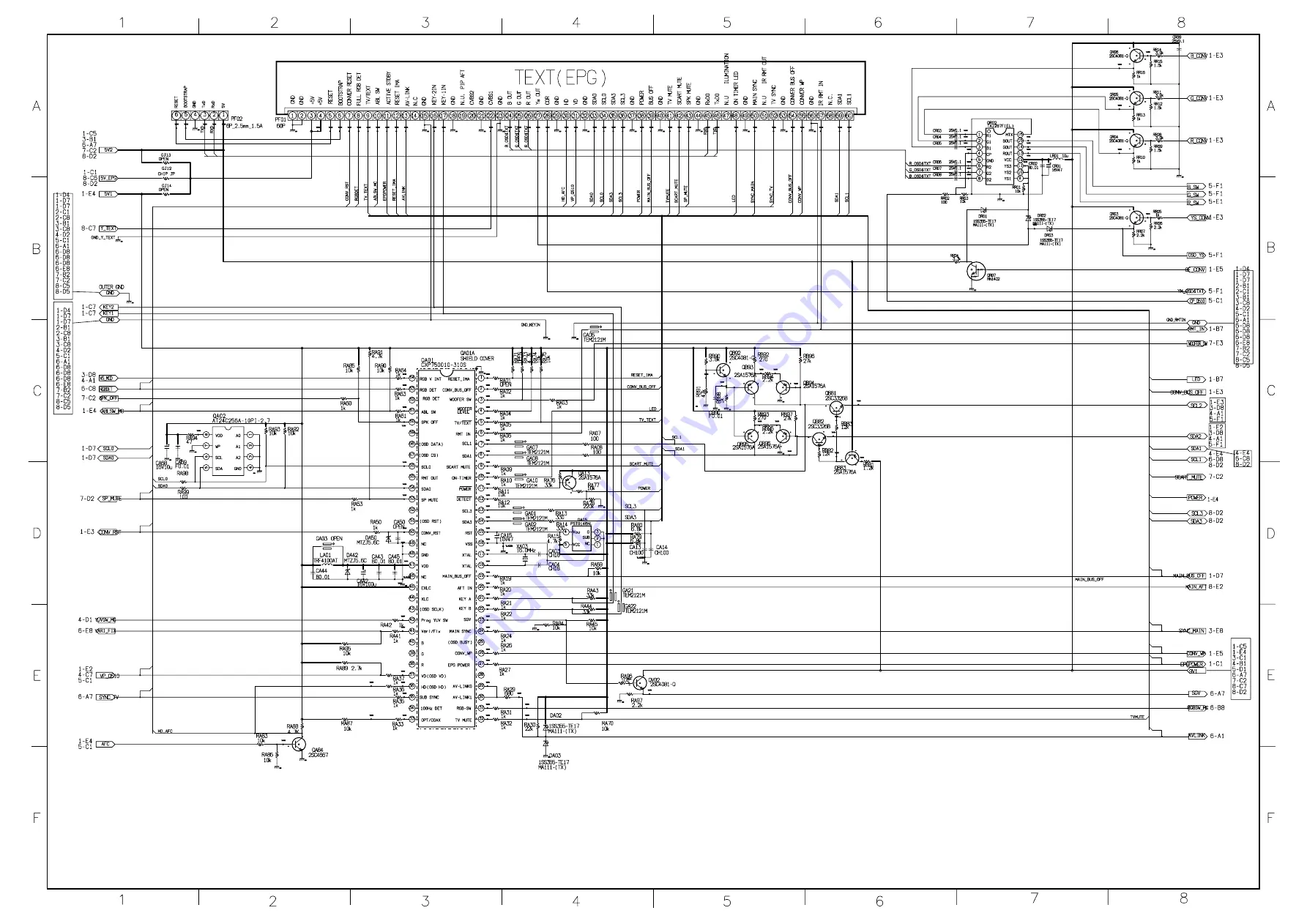Click the ABL_SW_MC port beside 1-E4
The height and width of the screenshot is (924, 1307).
[111, 411]
